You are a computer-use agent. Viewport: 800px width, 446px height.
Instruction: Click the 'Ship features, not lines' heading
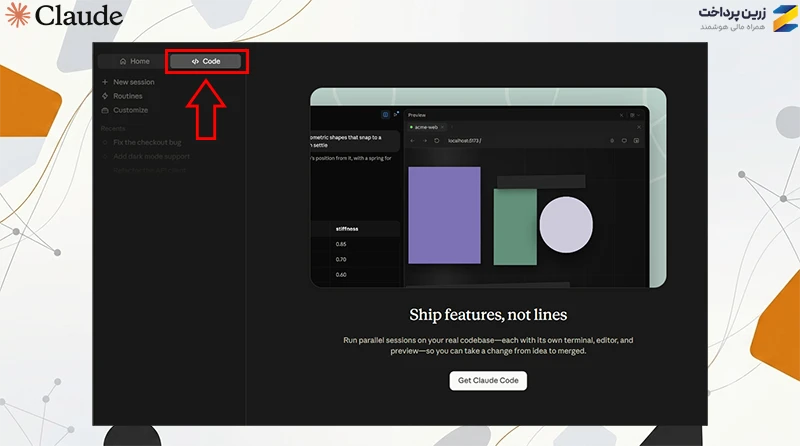pyautogui.click(x=488, y=315)
